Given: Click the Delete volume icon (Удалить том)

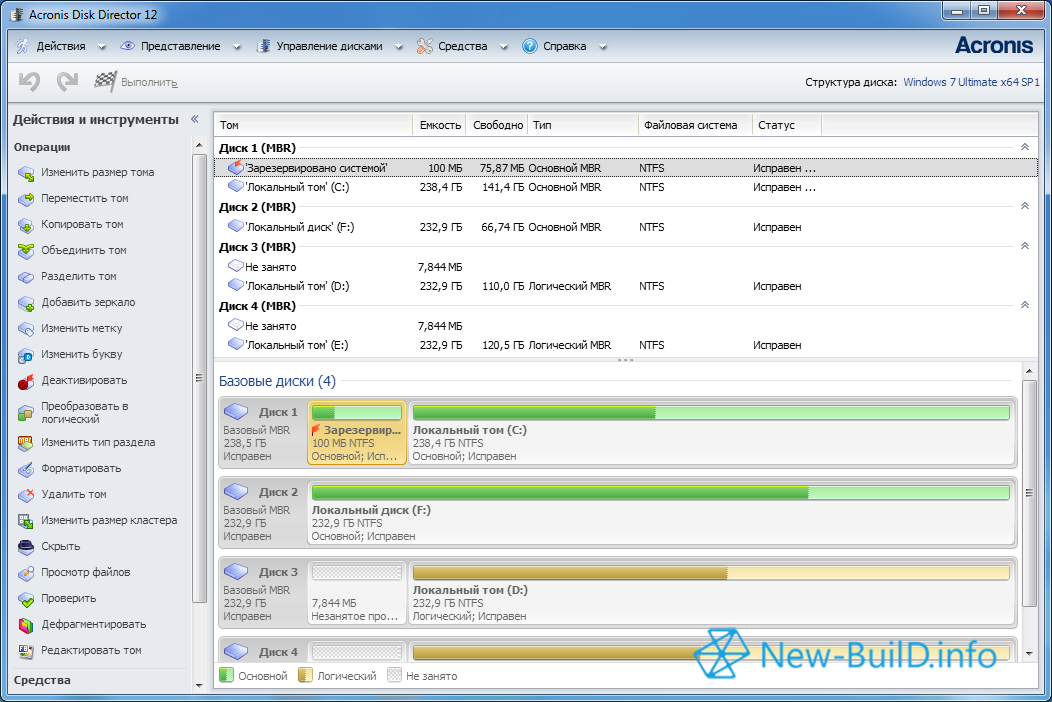Looking at the screenshot, I should [26, 495].
